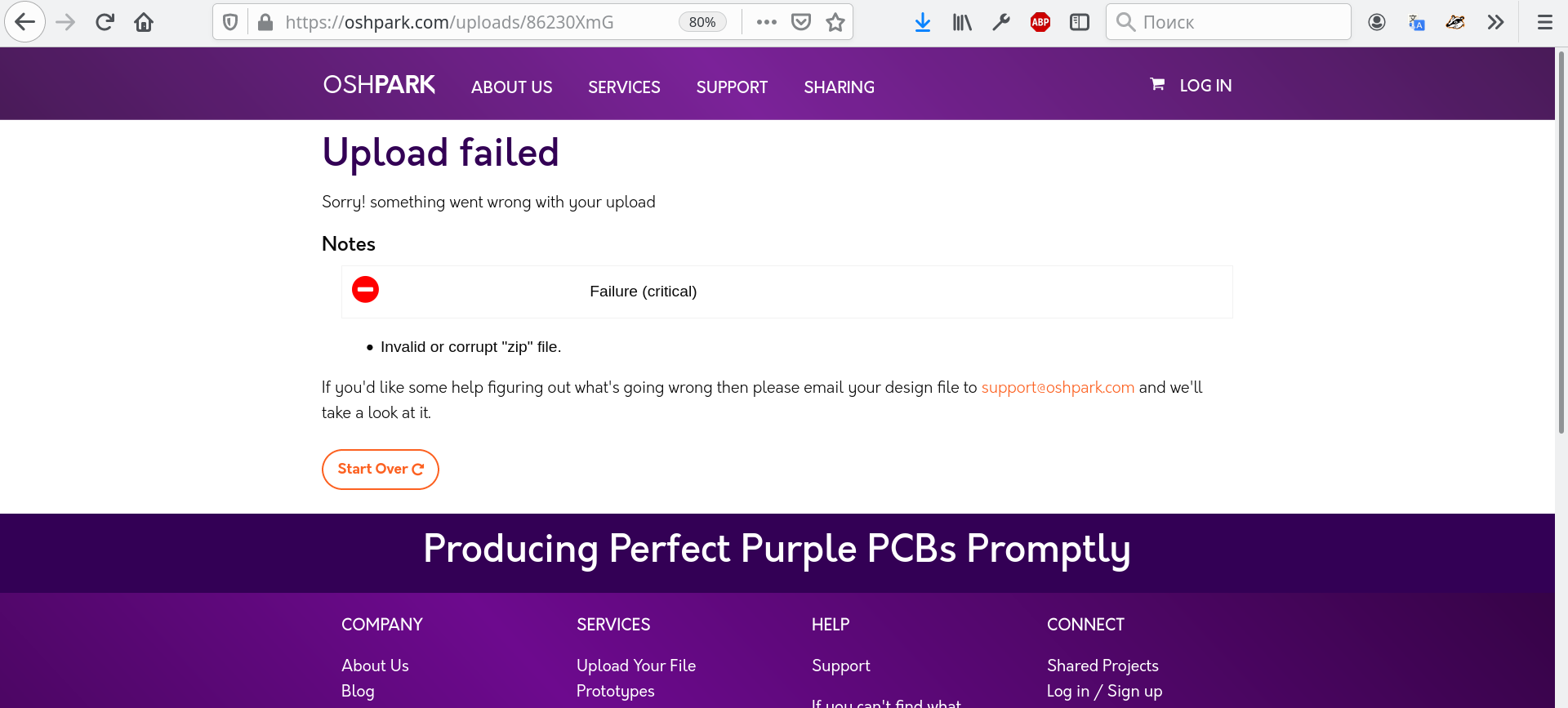Open the Adblock Plus extension icon

click(1040, 22)
